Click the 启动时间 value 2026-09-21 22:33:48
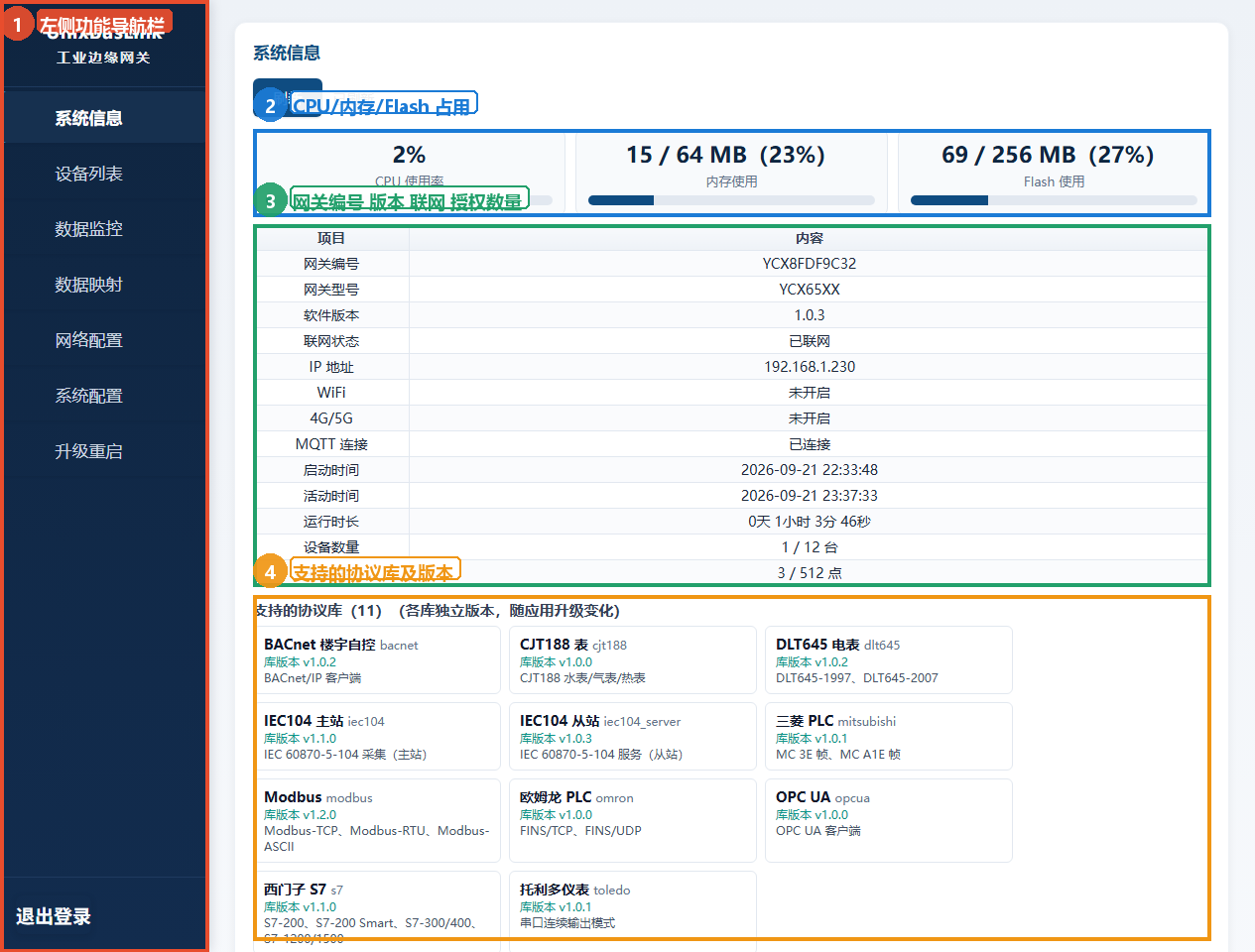The image size is (1255, 952). coord(810,470)
